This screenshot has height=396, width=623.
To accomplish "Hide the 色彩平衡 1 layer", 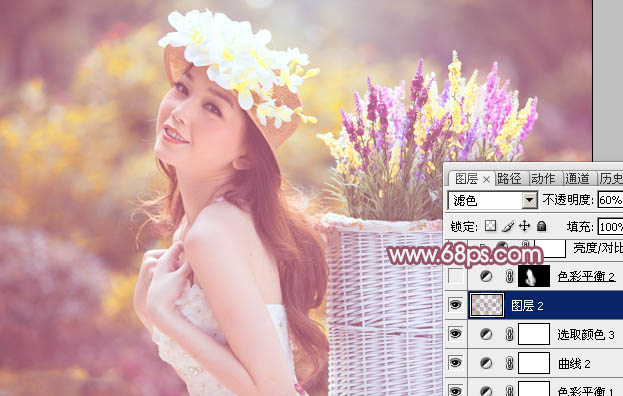I will click(456, 390).
